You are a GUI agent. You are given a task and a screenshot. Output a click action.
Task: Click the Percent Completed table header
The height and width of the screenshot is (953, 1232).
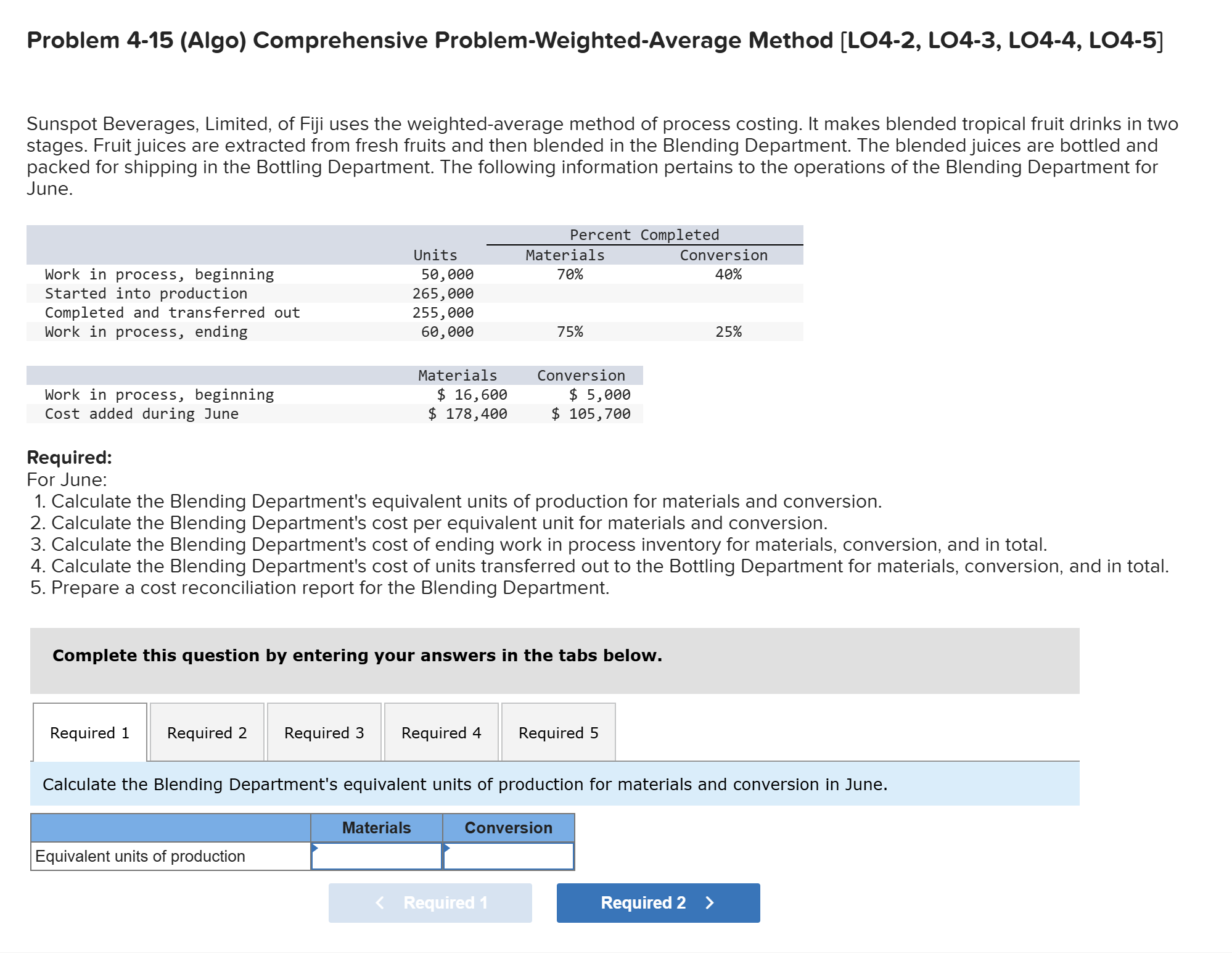coord(643,234)
